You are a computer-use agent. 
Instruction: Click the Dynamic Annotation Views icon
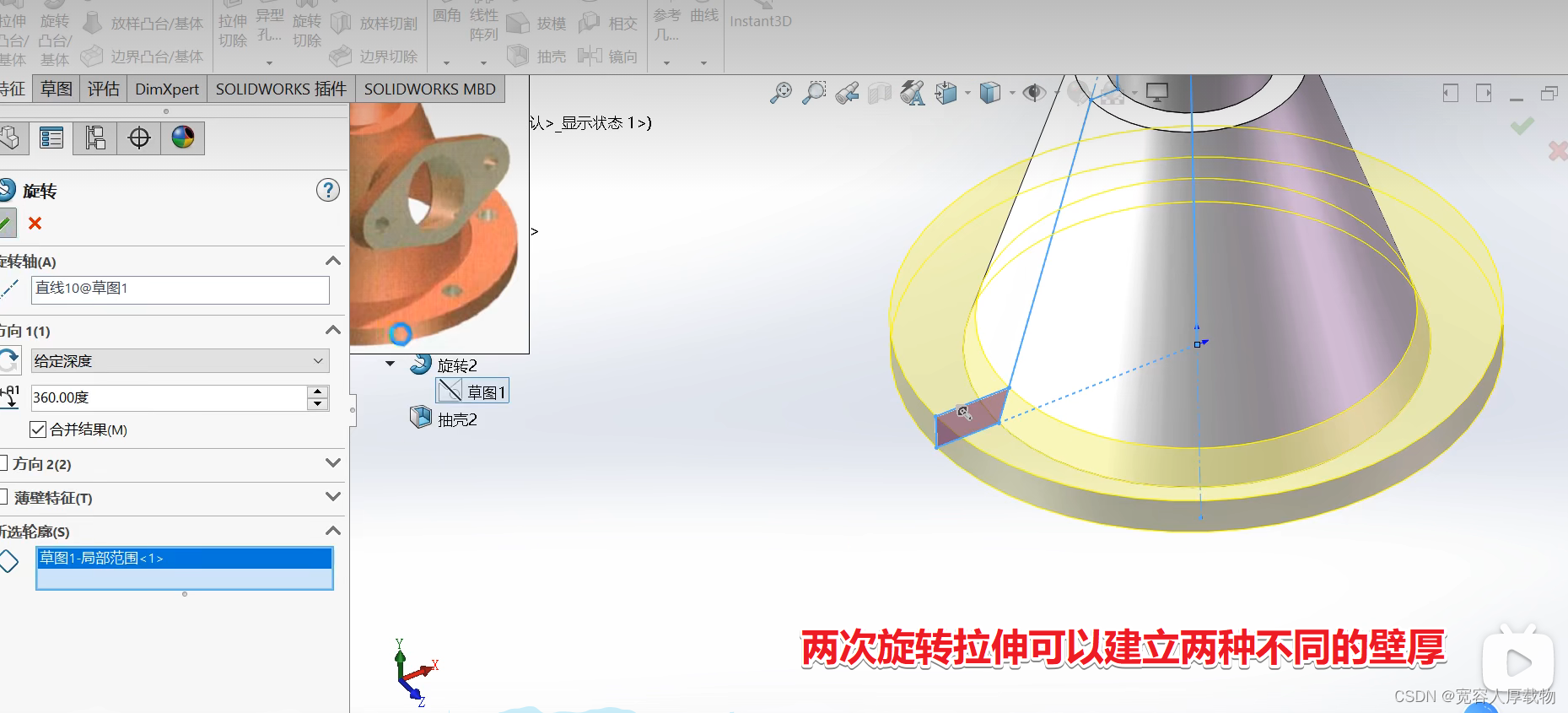pyautogui.click(x=913, y=93)
